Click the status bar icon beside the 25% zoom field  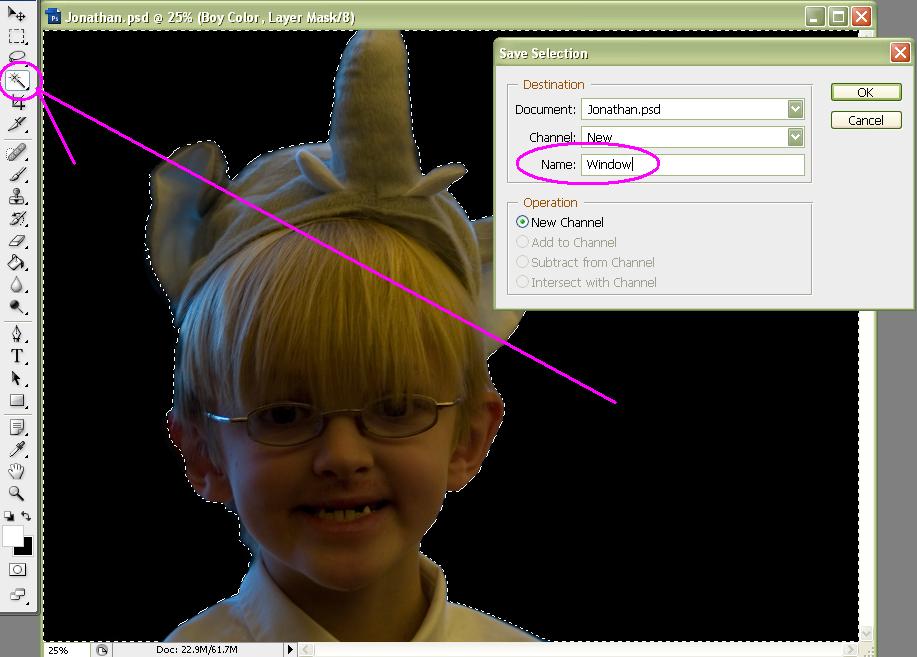click(x=102, y=650)
